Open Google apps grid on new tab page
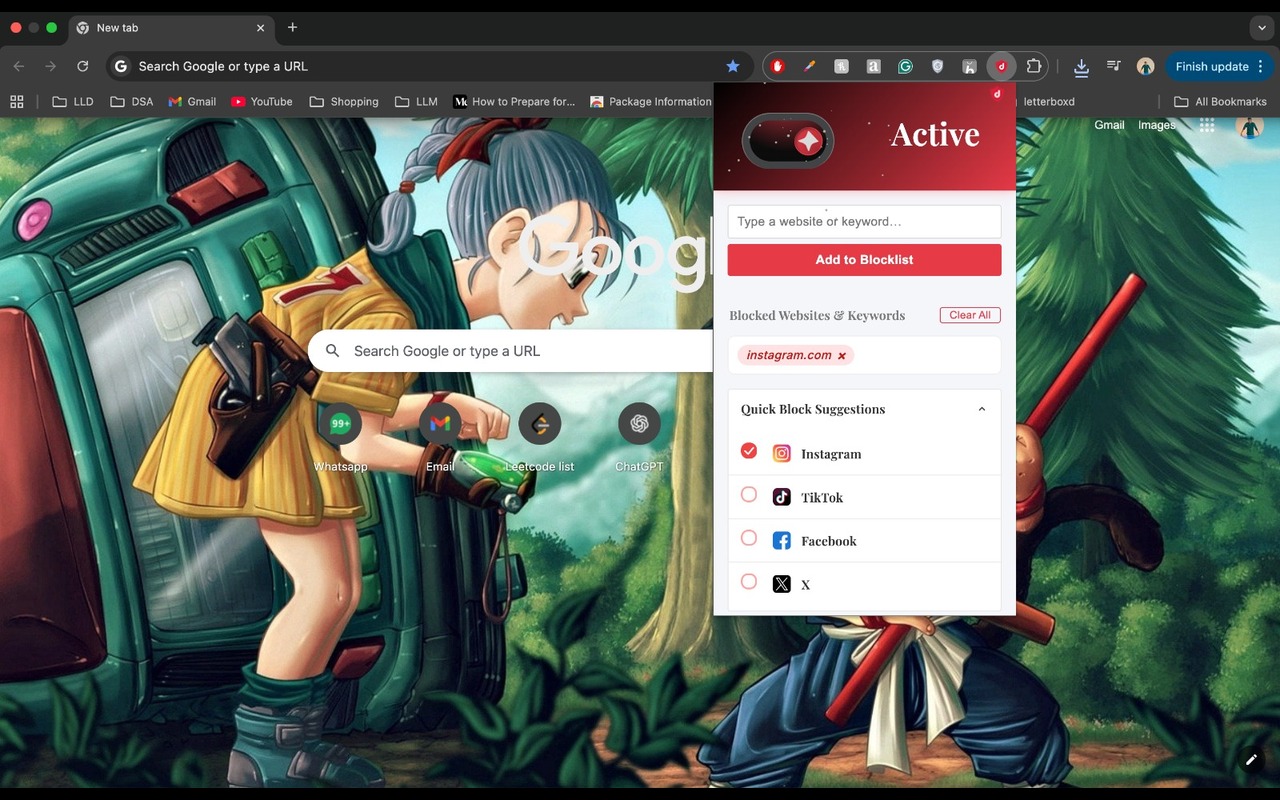Viewport: 1280px width, 800px height. click(1207, 125)
